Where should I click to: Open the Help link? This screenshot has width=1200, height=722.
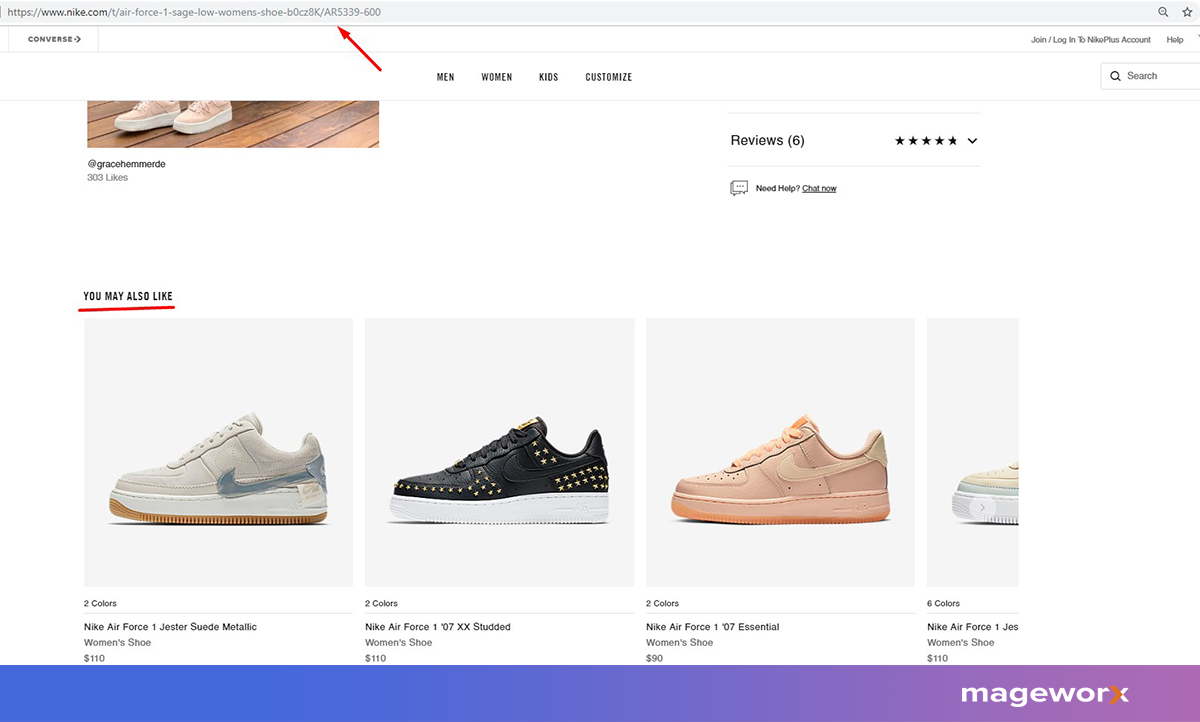point(1175,39)
